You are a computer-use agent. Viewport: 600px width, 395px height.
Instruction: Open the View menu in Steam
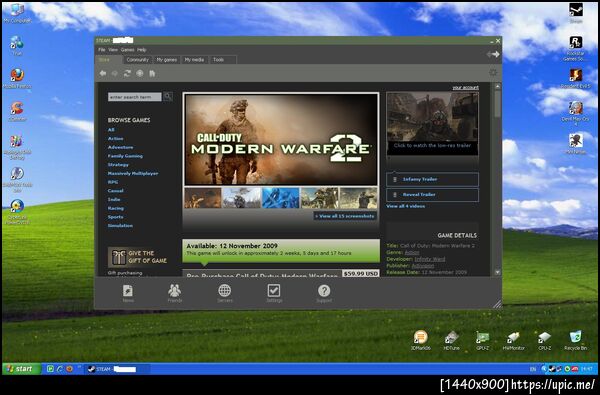pos(113,50)
